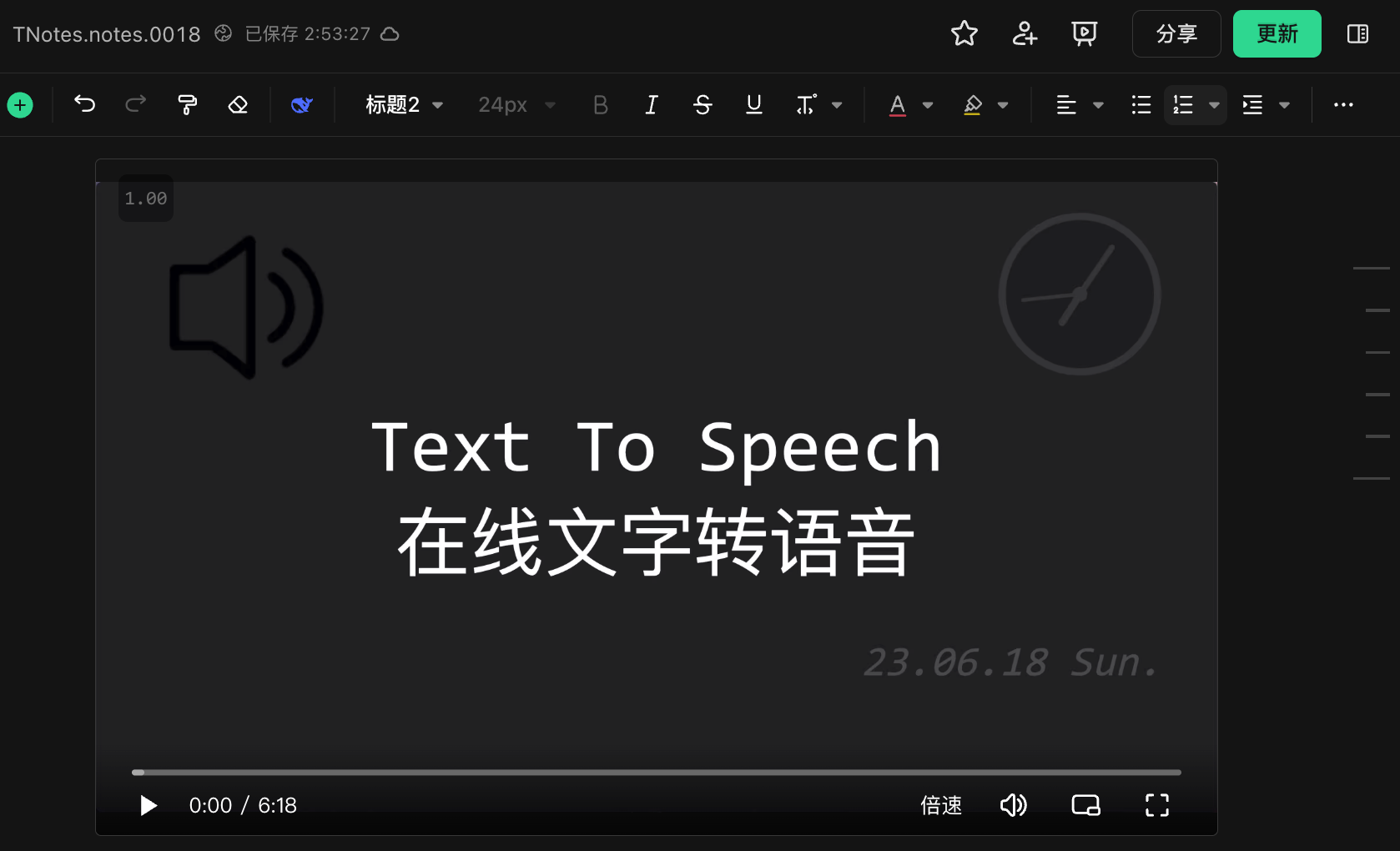The height and width of the screenshot is (851, 1400).
Task: Click the video progress bar
Action: (656, 772)
